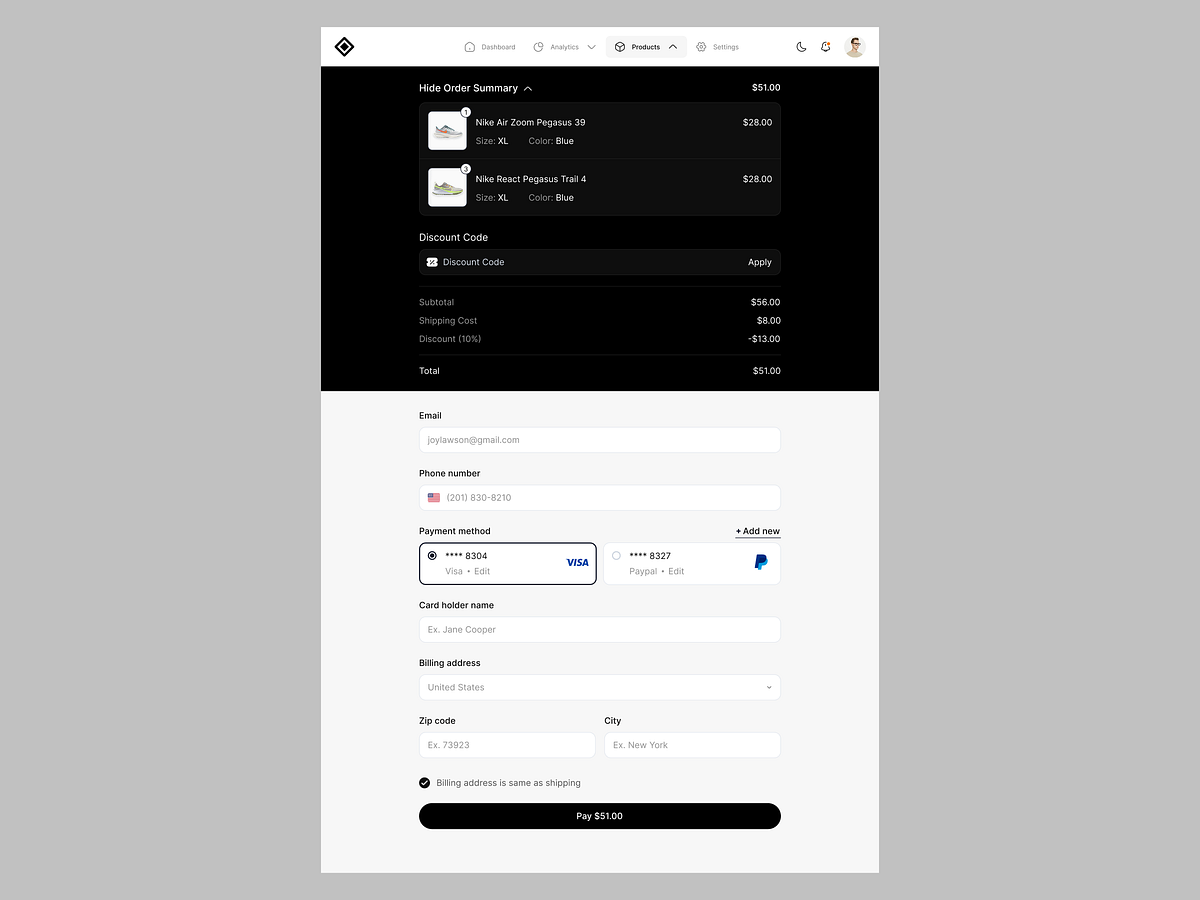Click the discount ticket icon

(432, 262)
